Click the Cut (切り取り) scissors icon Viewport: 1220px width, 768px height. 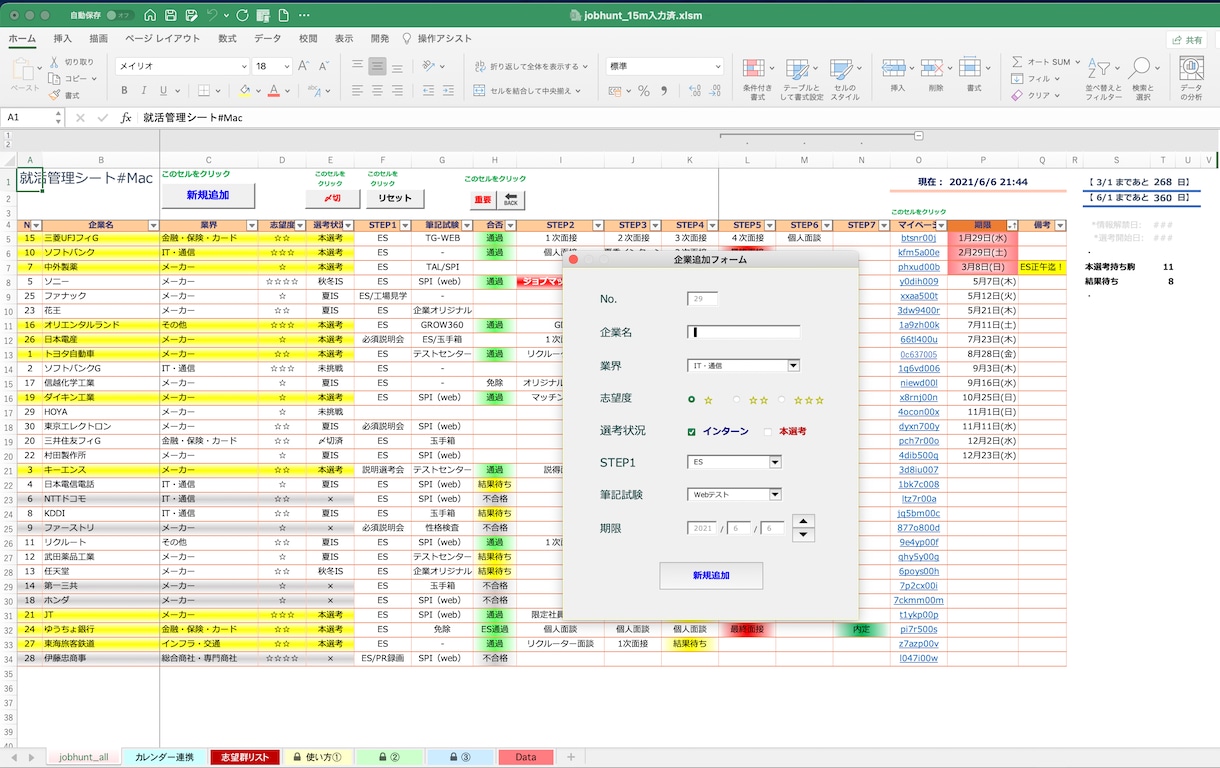point(54,62)
